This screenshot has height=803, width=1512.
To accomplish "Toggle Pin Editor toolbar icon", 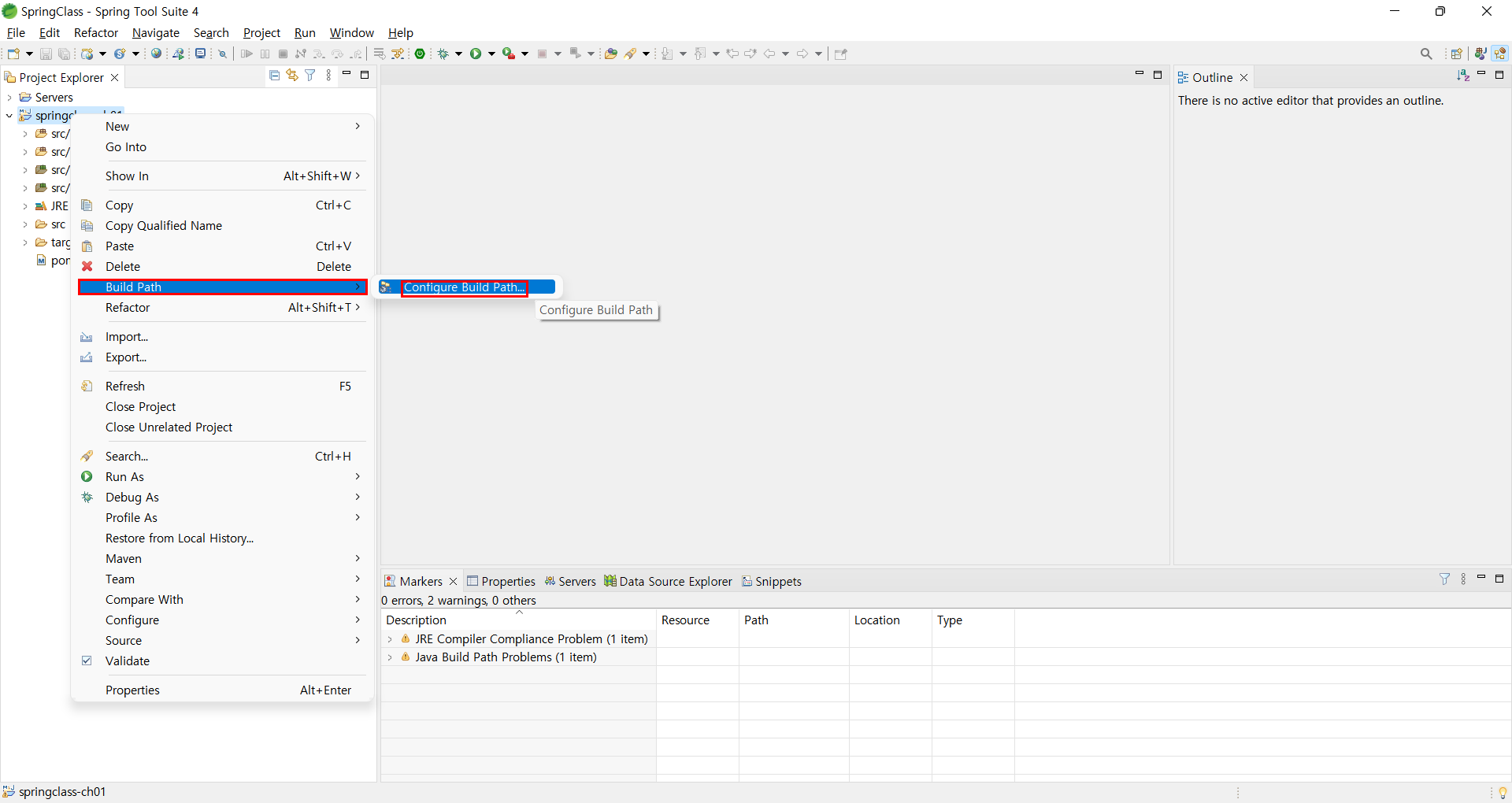I will pyautogui.click(x=840, y=54).
